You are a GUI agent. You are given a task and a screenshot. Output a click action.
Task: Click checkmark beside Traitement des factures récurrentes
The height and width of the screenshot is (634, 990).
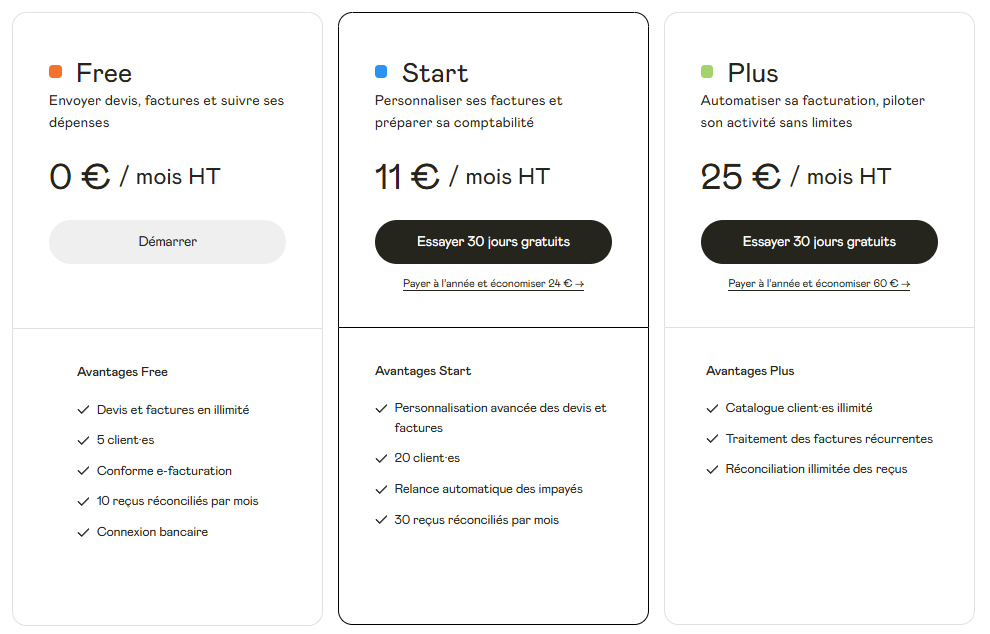coord(712,439)
